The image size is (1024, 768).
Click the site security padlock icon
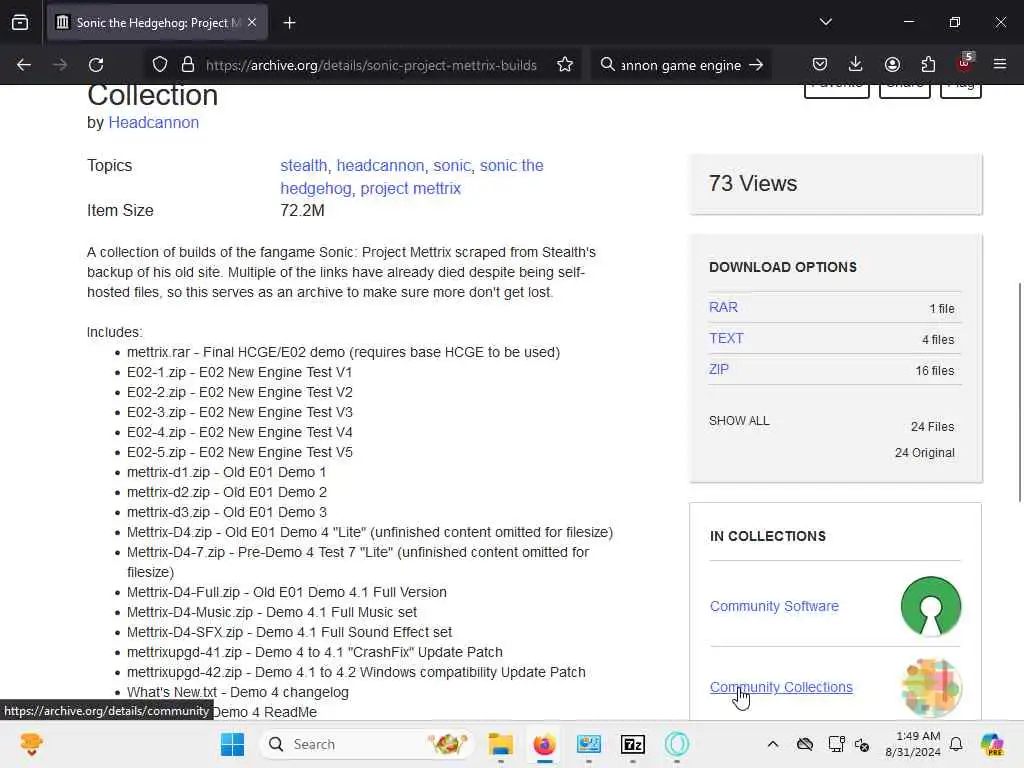188,65
